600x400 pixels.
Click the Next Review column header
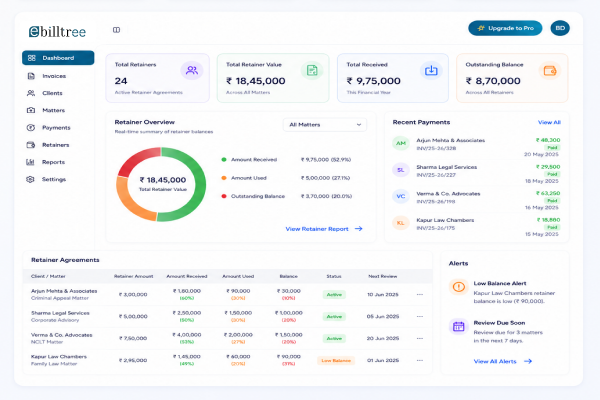coord(383,276)
